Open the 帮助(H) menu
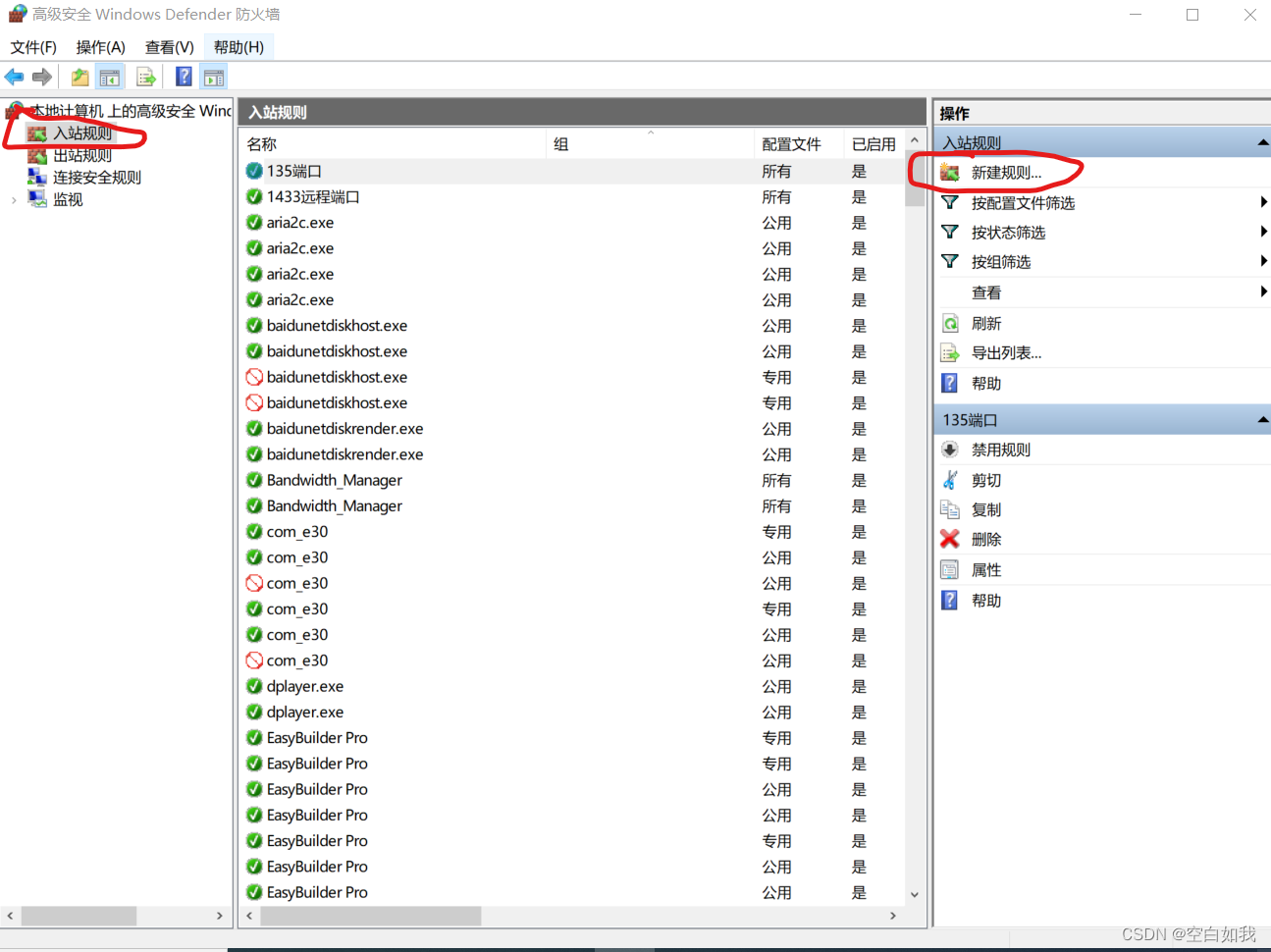Viewport: 1271px width, 952px height. click(x=238, y=47)
